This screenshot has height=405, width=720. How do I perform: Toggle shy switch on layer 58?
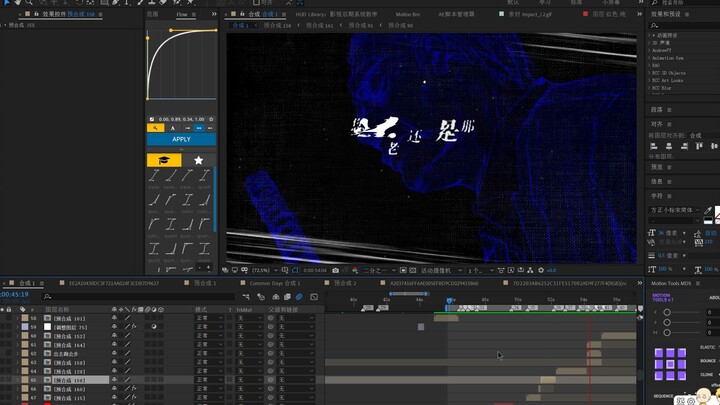click(114, 318)
